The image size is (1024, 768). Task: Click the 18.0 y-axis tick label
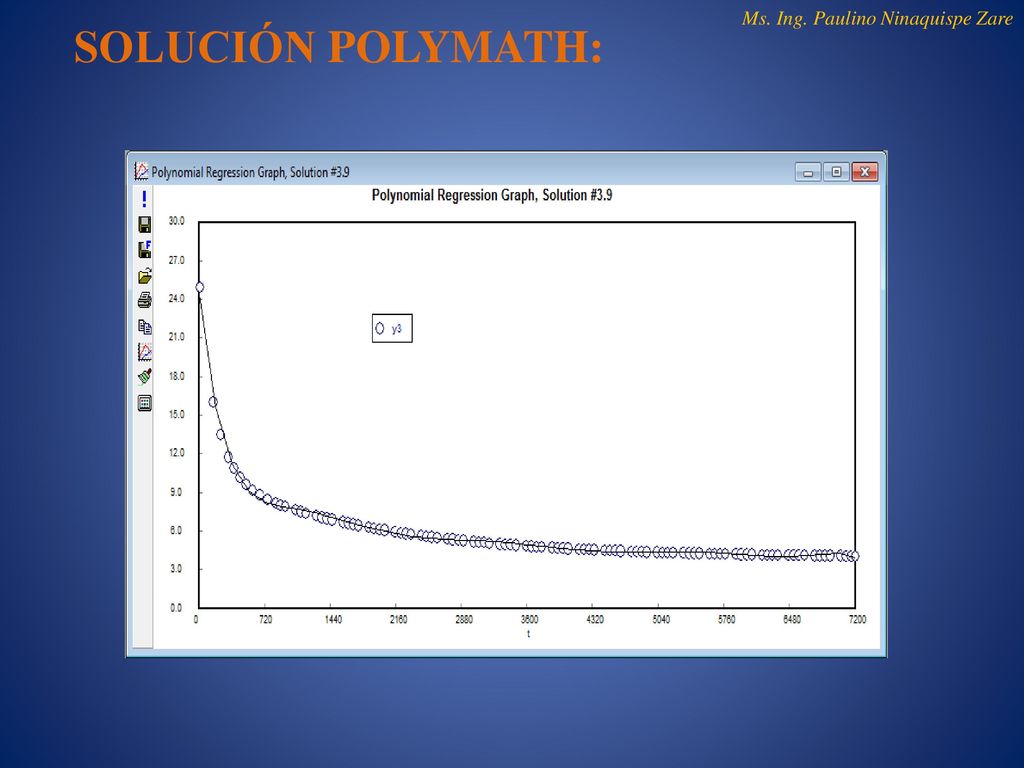click(177, 376)
